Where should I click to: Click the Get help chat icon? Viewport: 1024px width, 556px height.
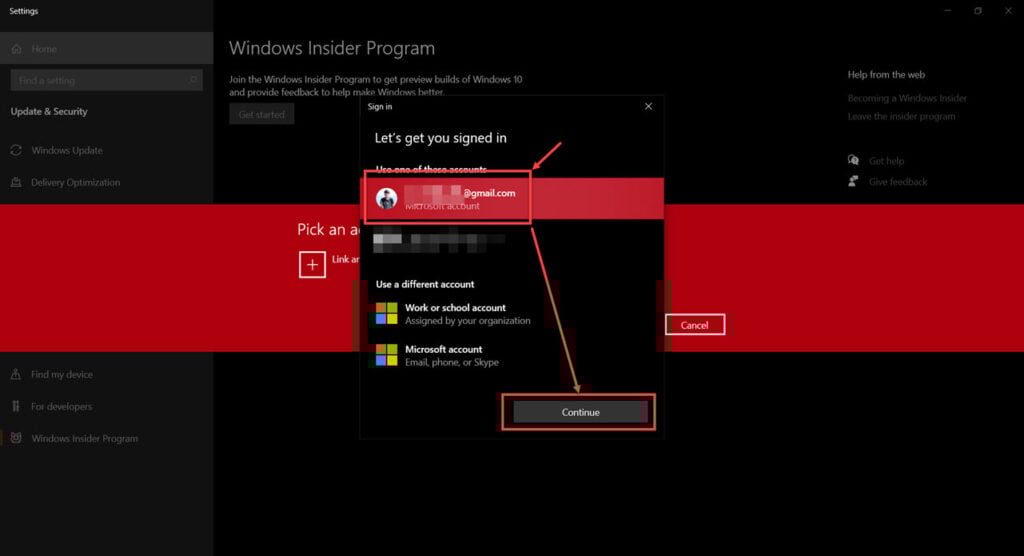click(853, 160)
